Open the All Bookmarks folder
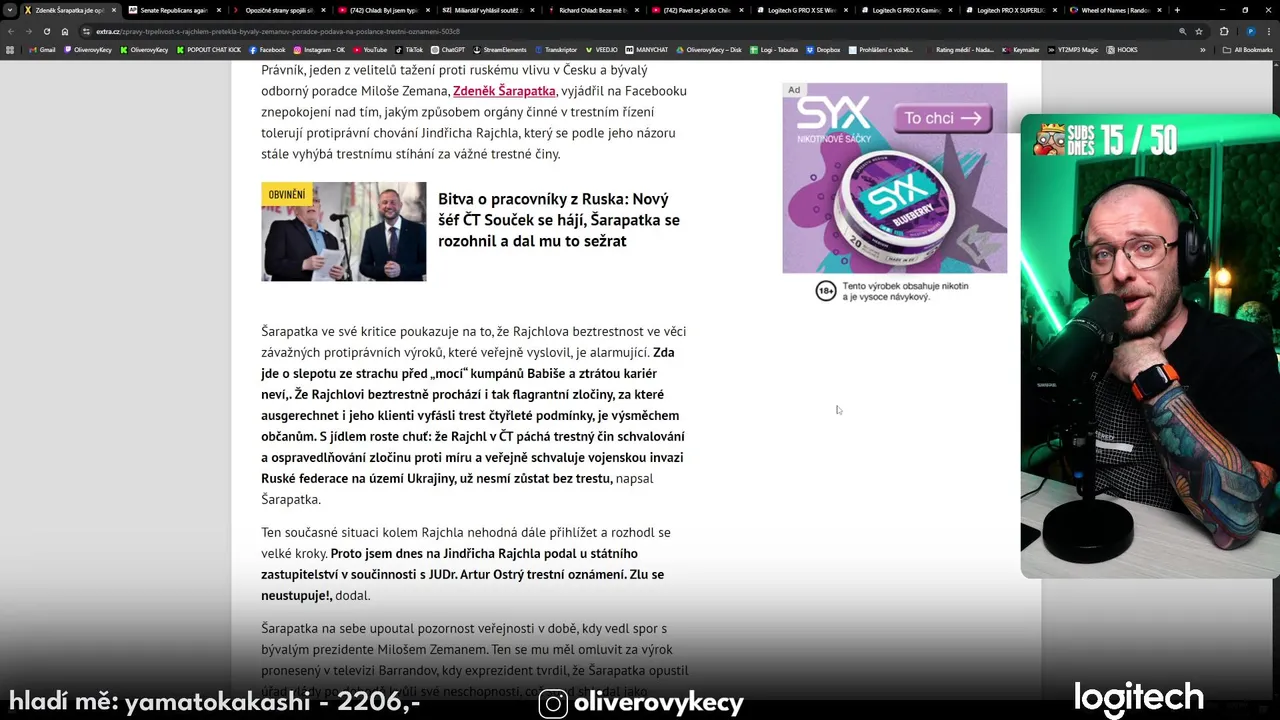The image size is (1280, 720). pos(1248,49)
